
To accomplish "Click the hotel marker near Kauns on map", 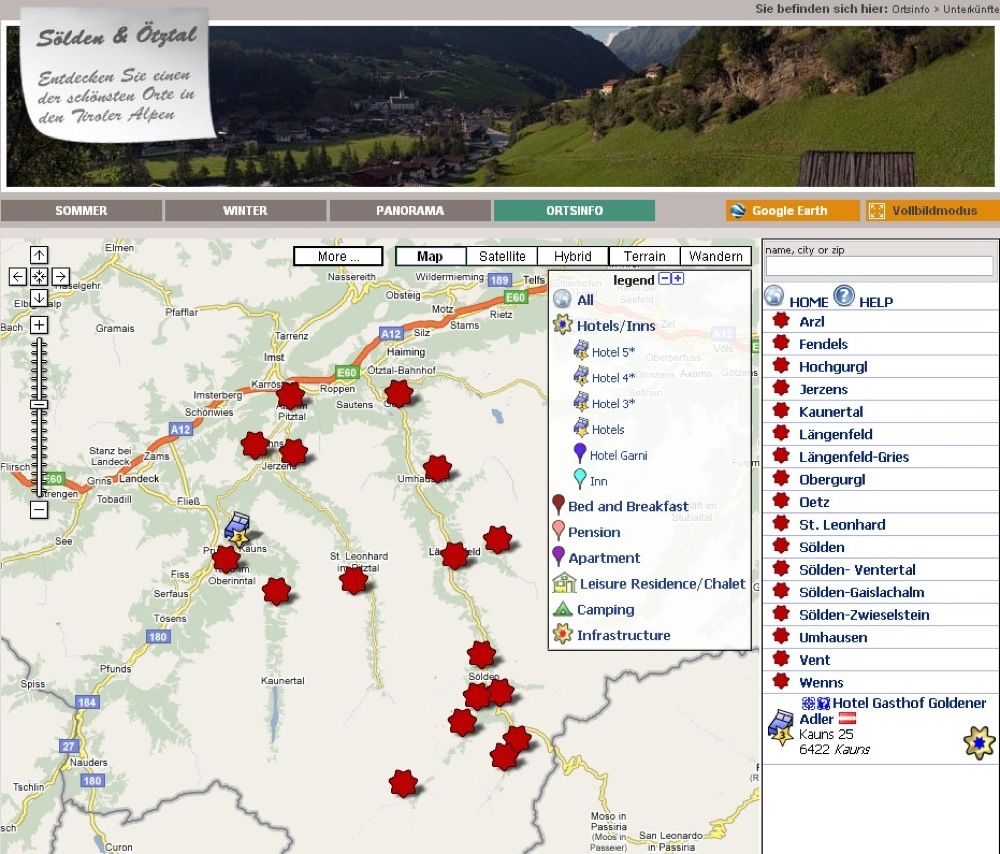I will (x=237, y=529).
